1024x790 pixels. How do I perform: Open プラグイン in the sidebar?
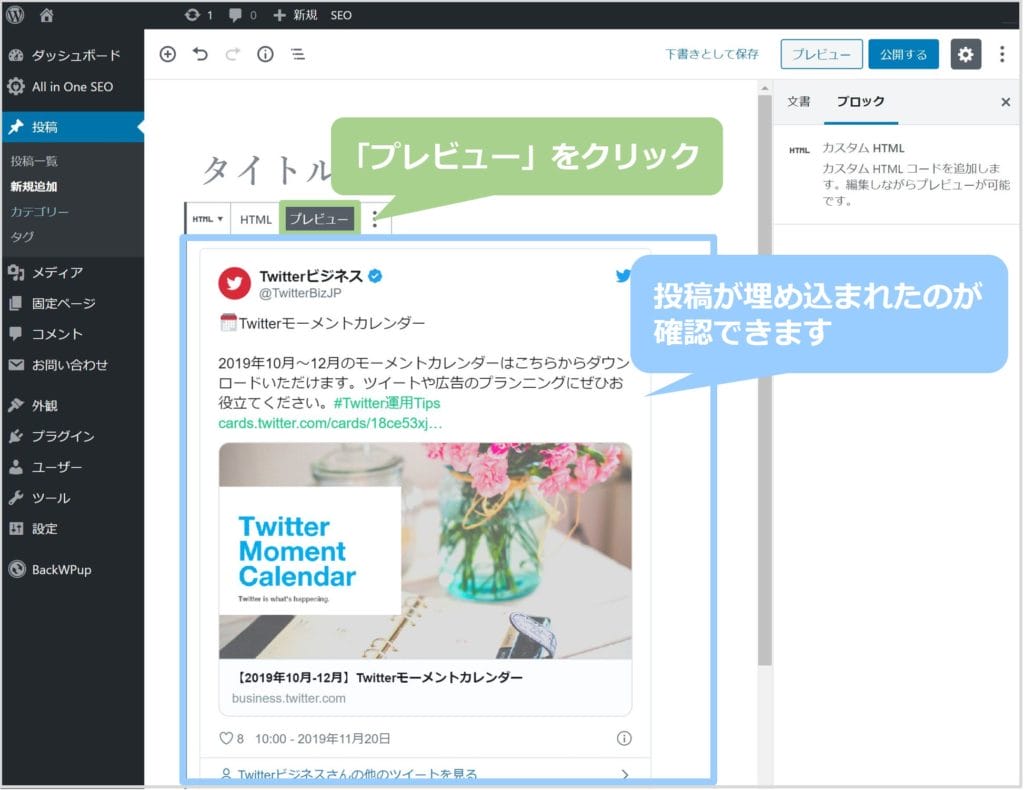[x=72, y=436]
